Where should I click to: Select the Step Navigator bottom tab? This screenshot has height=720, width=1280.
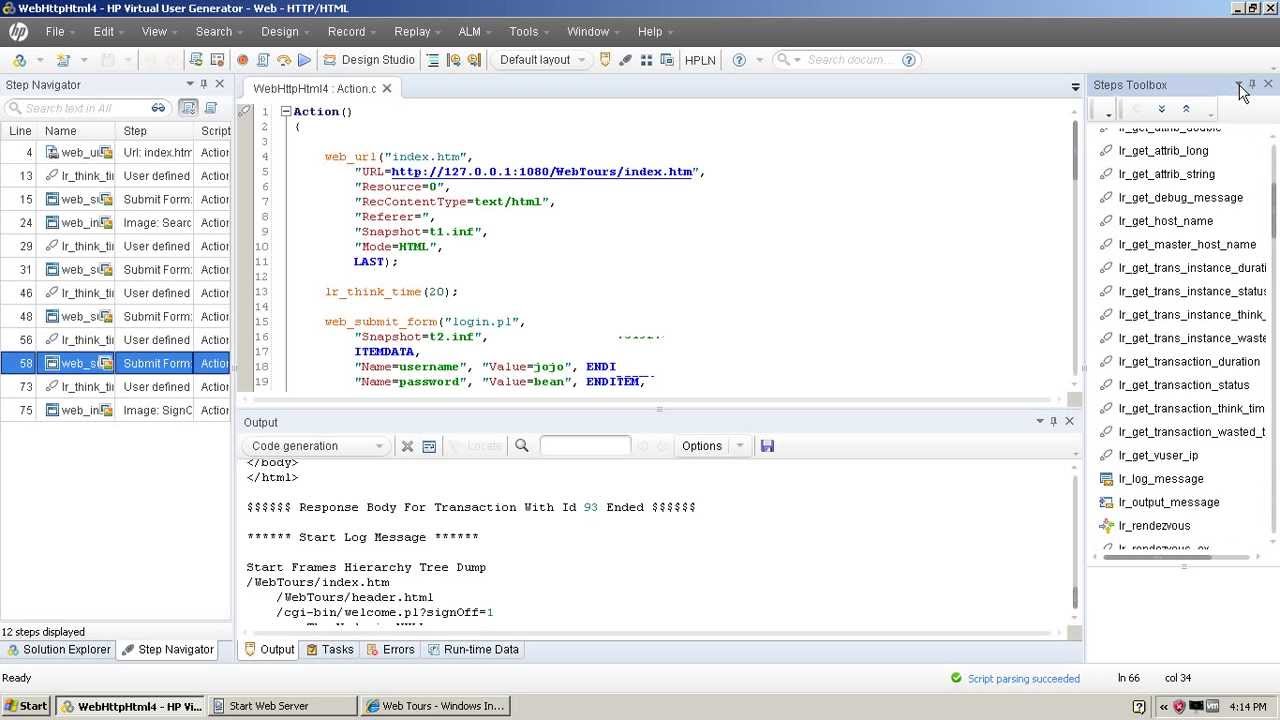pos(167,650)
